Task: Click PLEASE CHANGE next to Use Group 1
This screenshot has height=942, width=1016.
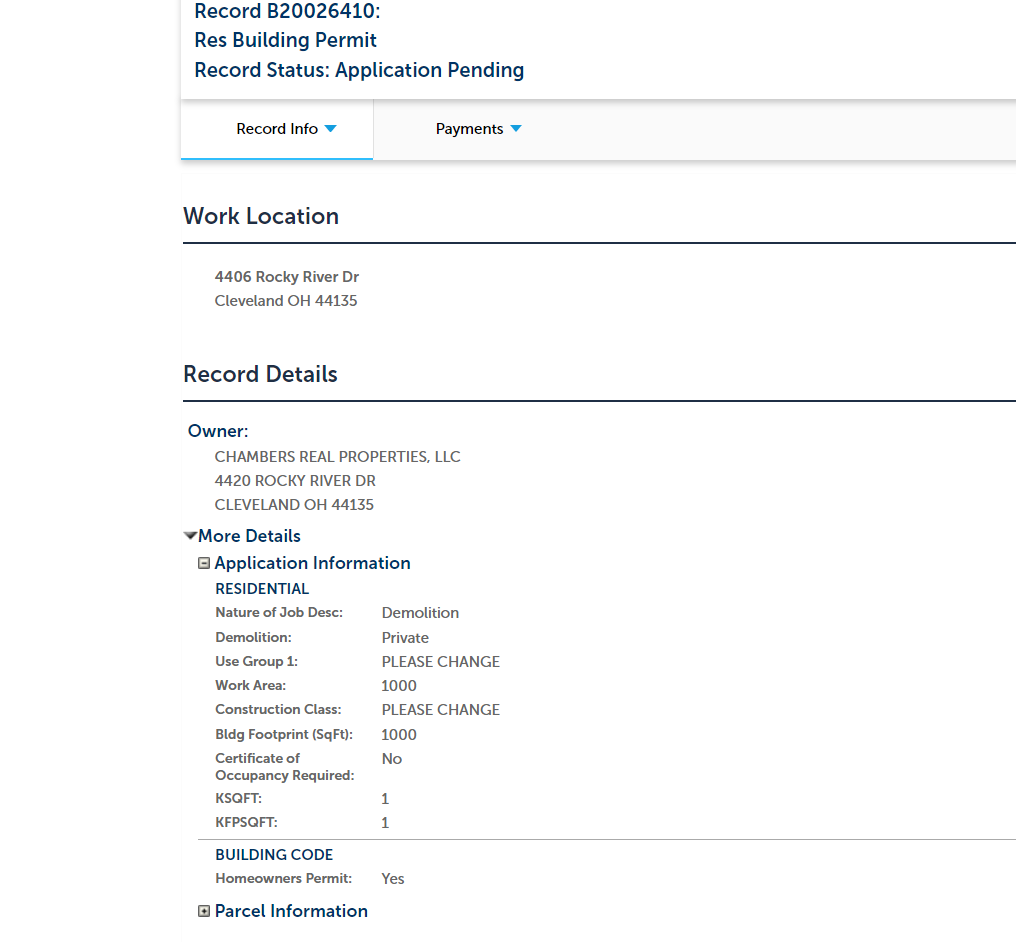Action: click(441, 661)
